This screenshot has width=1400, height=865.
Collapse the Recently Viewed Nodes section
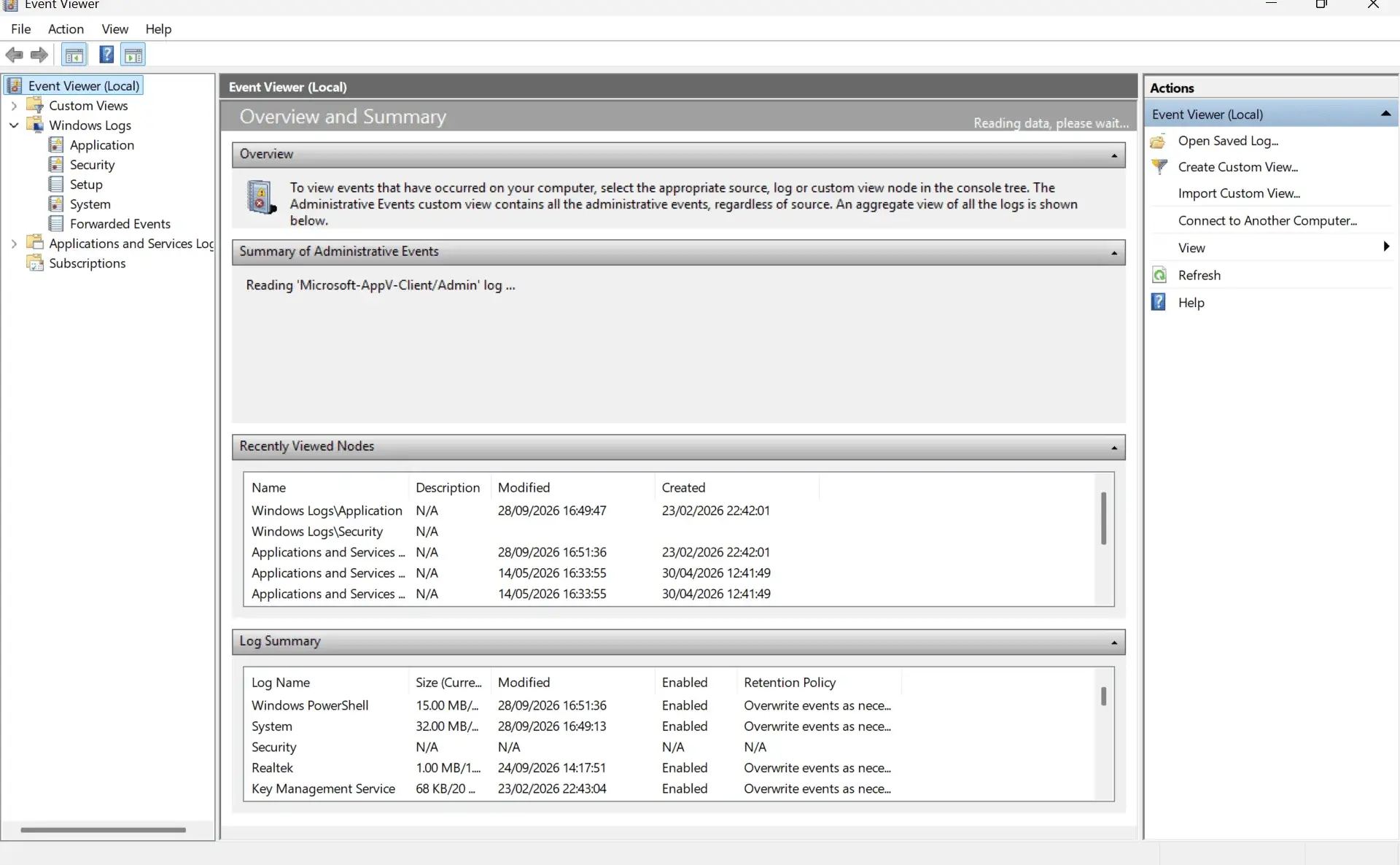(x=1114, y=448)
